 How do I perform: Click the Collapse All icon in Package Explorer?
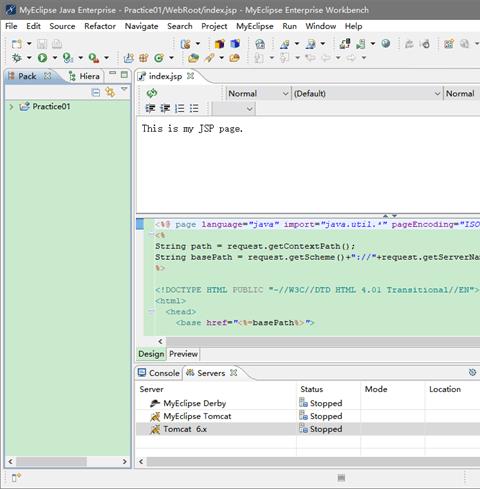point(95,92)
